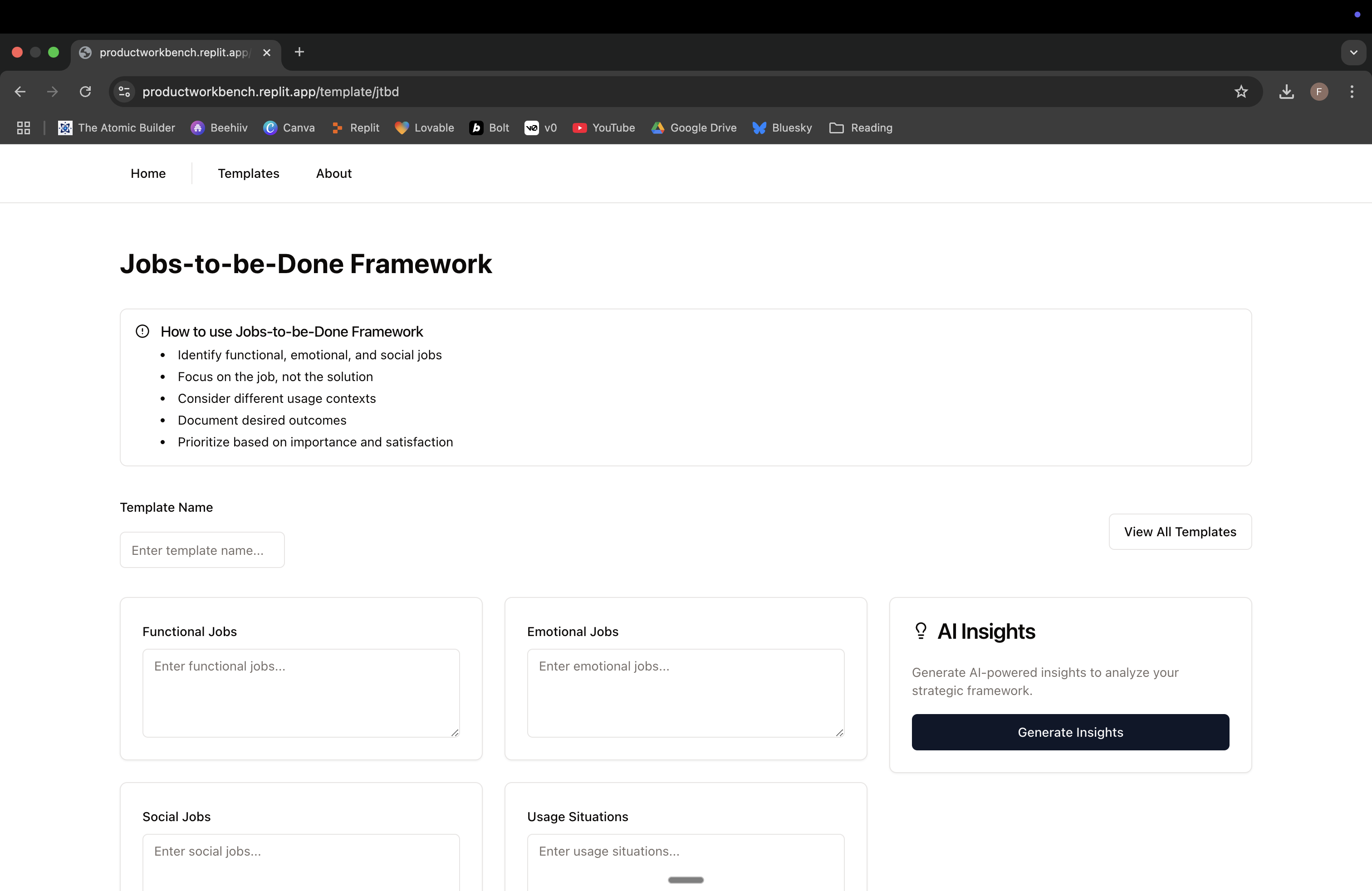Open the About nav item
Screen dimensions: 1372x891
334,173
